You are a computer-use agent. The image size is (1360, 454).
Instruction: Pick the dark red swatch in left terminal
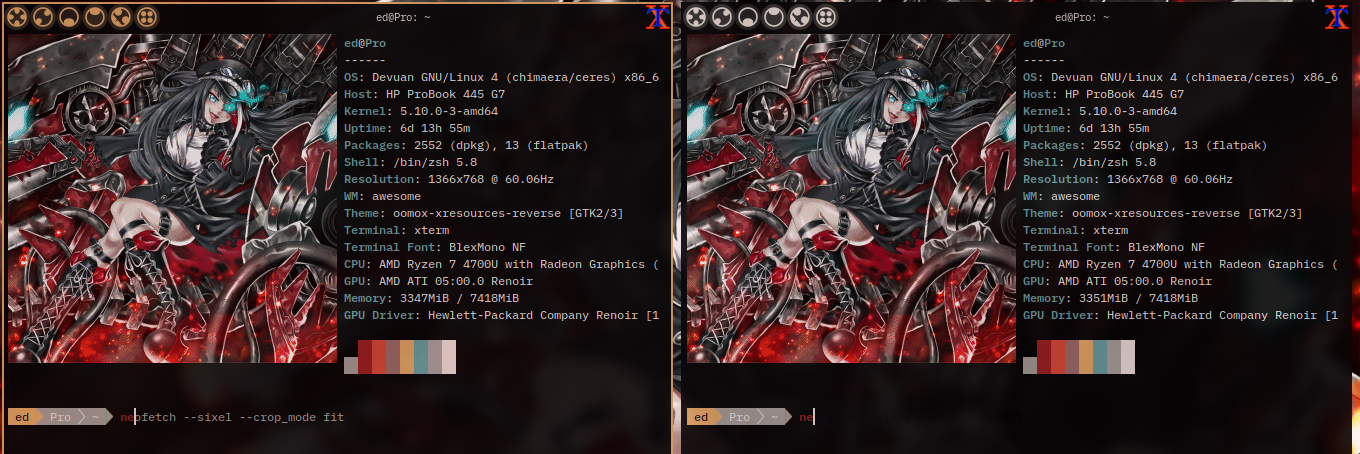(365, 357)
